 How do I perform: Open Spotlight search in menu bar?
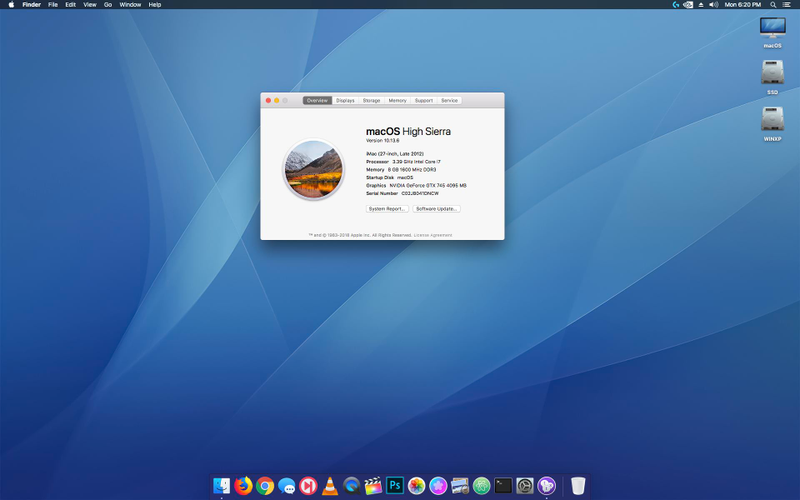773,5
